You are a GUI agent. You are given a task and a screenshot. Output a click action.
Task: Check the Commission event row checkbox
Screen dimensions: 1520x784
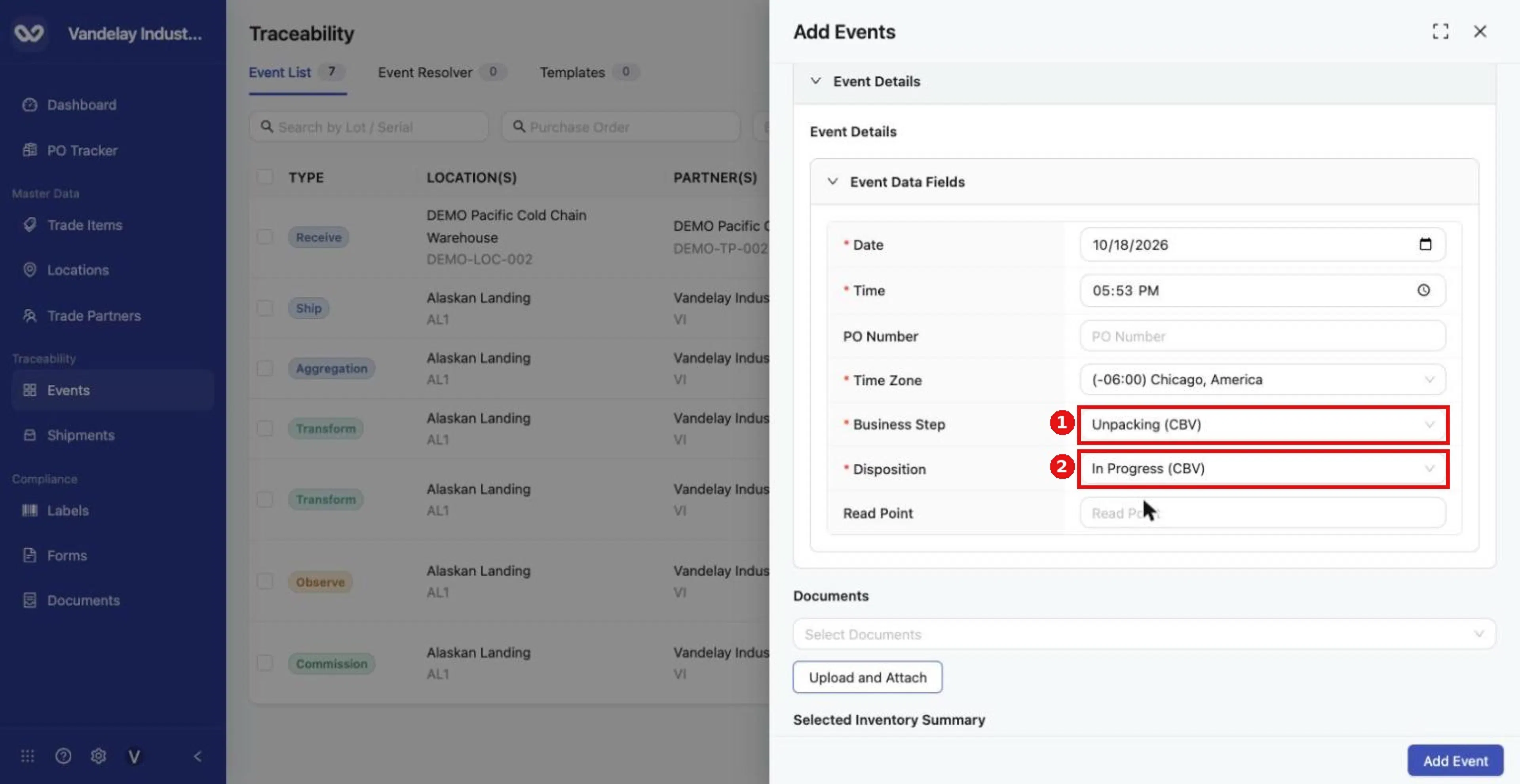pyautogui.click(x=265, y=663)
